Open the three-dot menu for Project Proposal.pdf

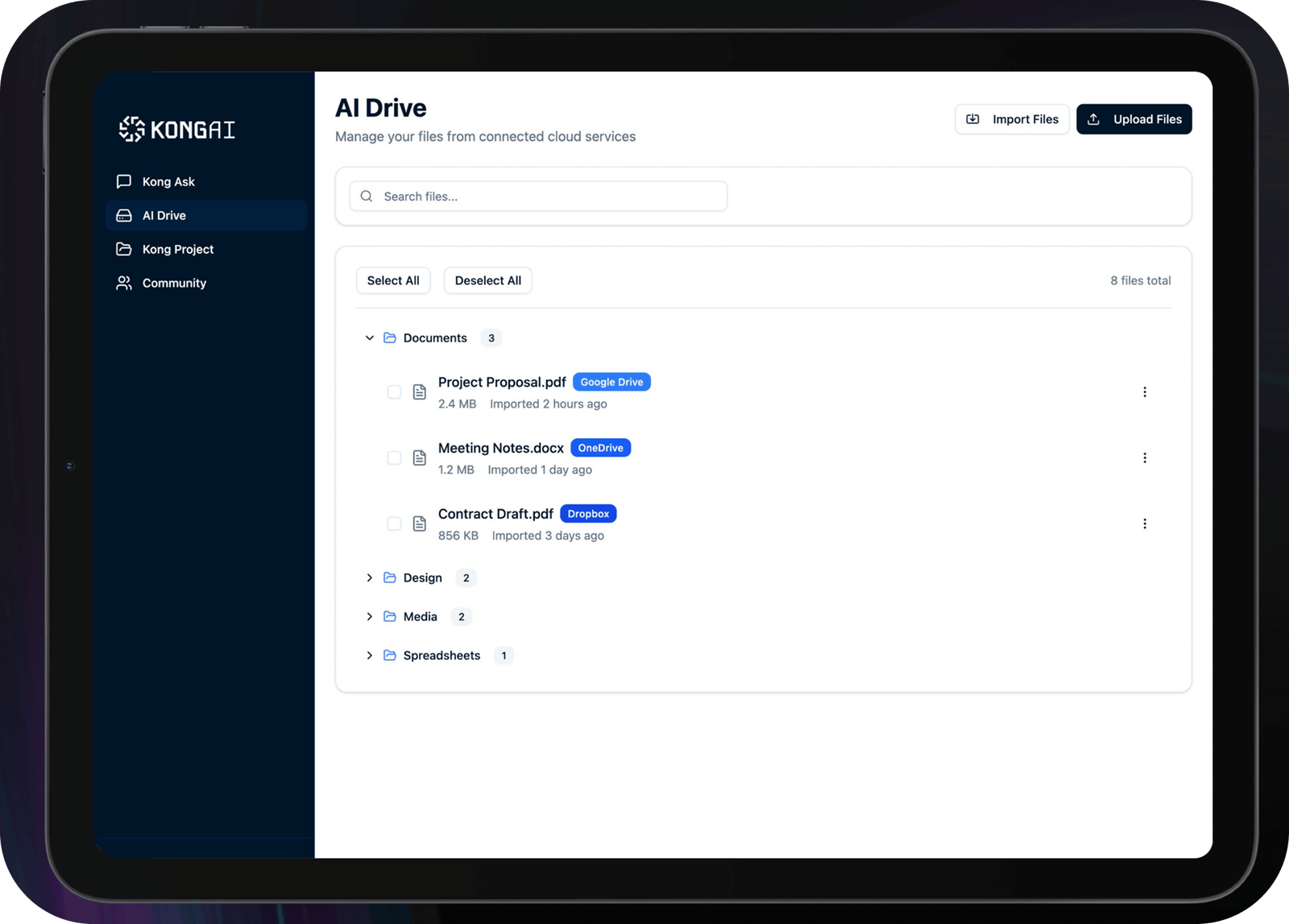click(x=1144, y=392)
